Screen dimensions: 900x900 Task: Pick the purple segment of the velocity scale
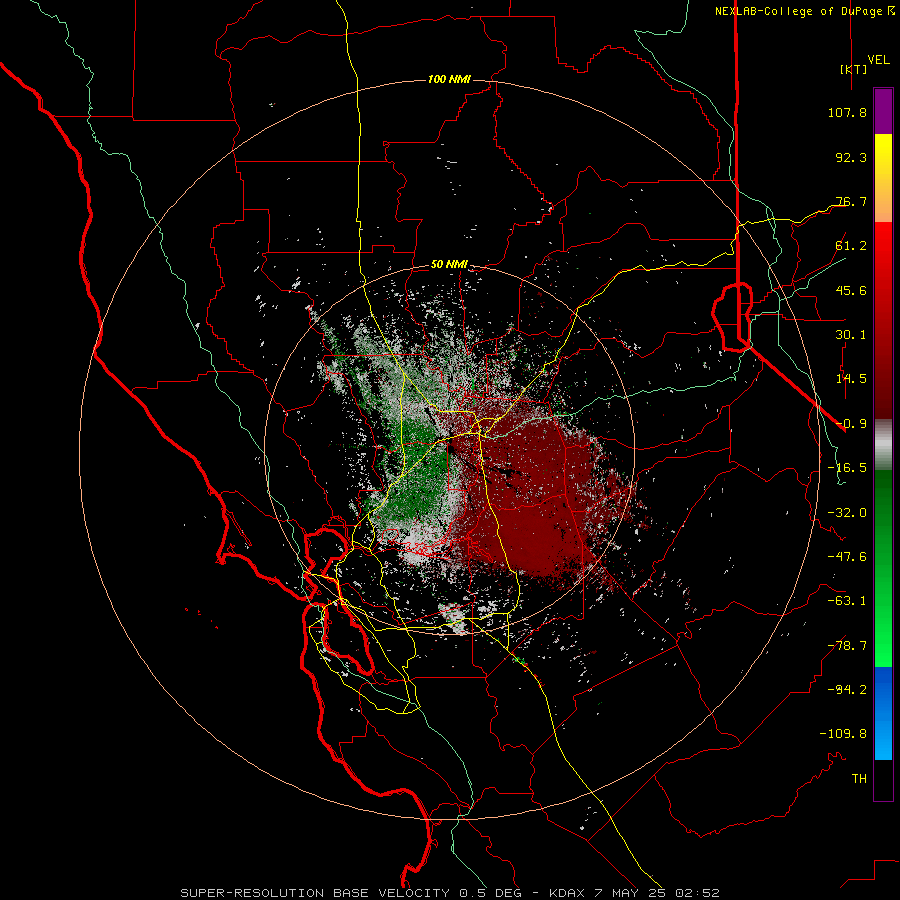tap(883, 112)
